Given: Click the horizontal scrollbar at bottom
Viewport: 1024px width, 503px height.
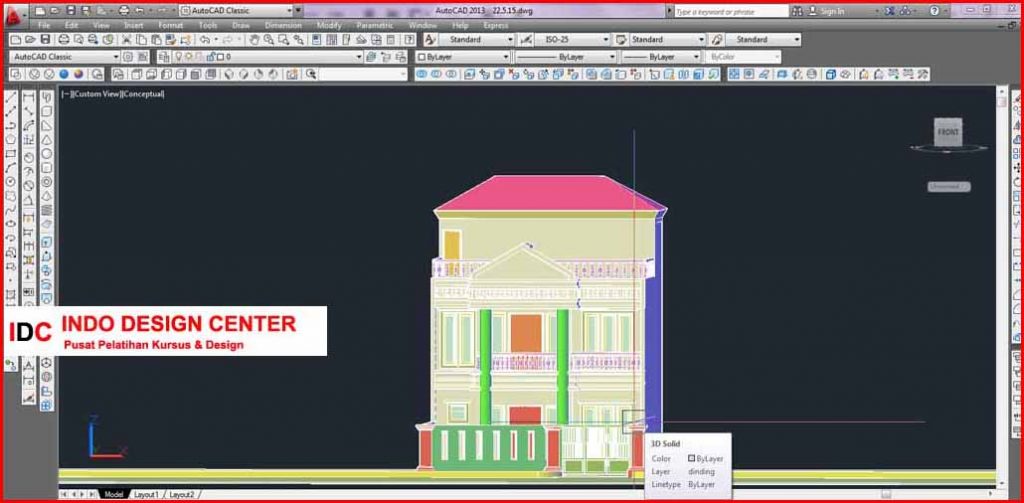Looking at the screenshot, I should click(601, 495).
